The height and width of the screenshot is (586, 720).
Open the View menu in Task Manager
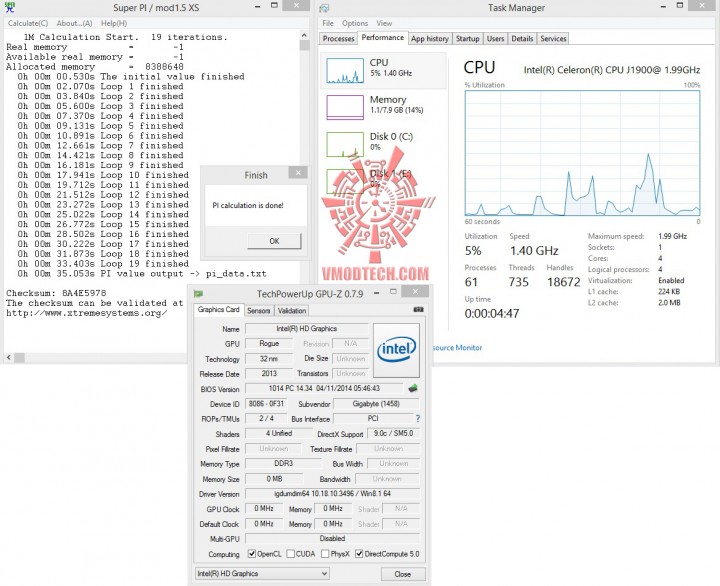click(384, 23)
